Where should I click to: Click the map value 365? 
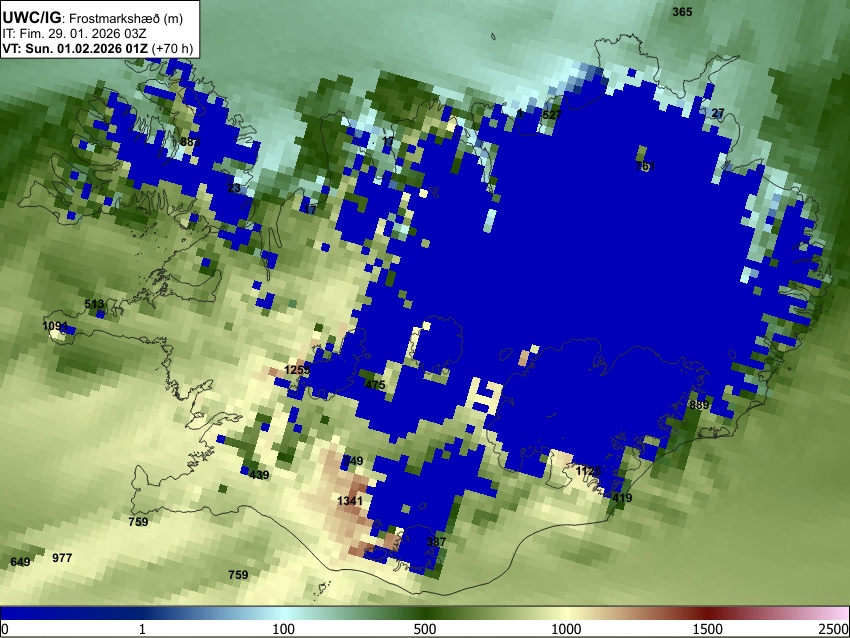coord(682,12)
